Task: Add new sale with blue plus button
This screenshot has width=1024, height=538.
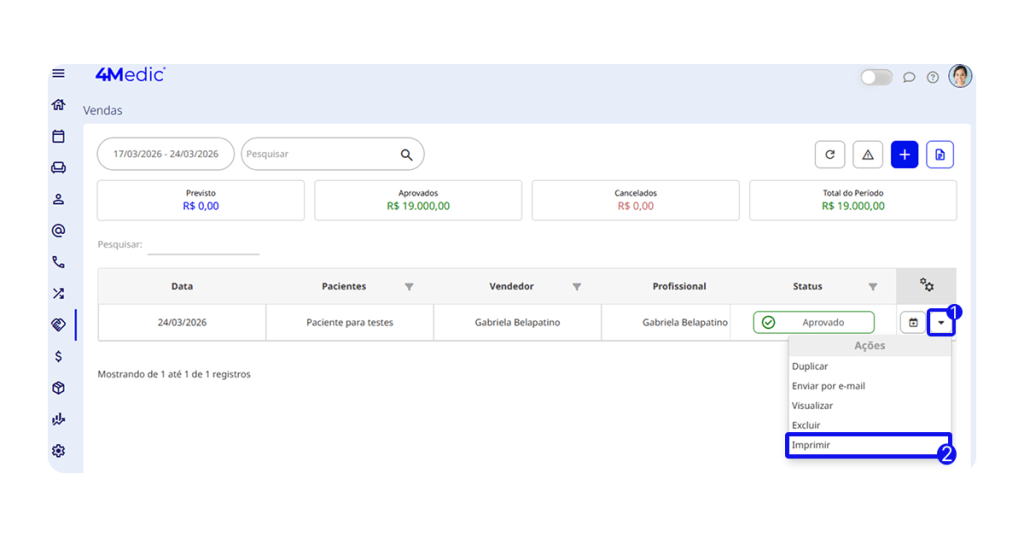Action: tap(904, 155)
